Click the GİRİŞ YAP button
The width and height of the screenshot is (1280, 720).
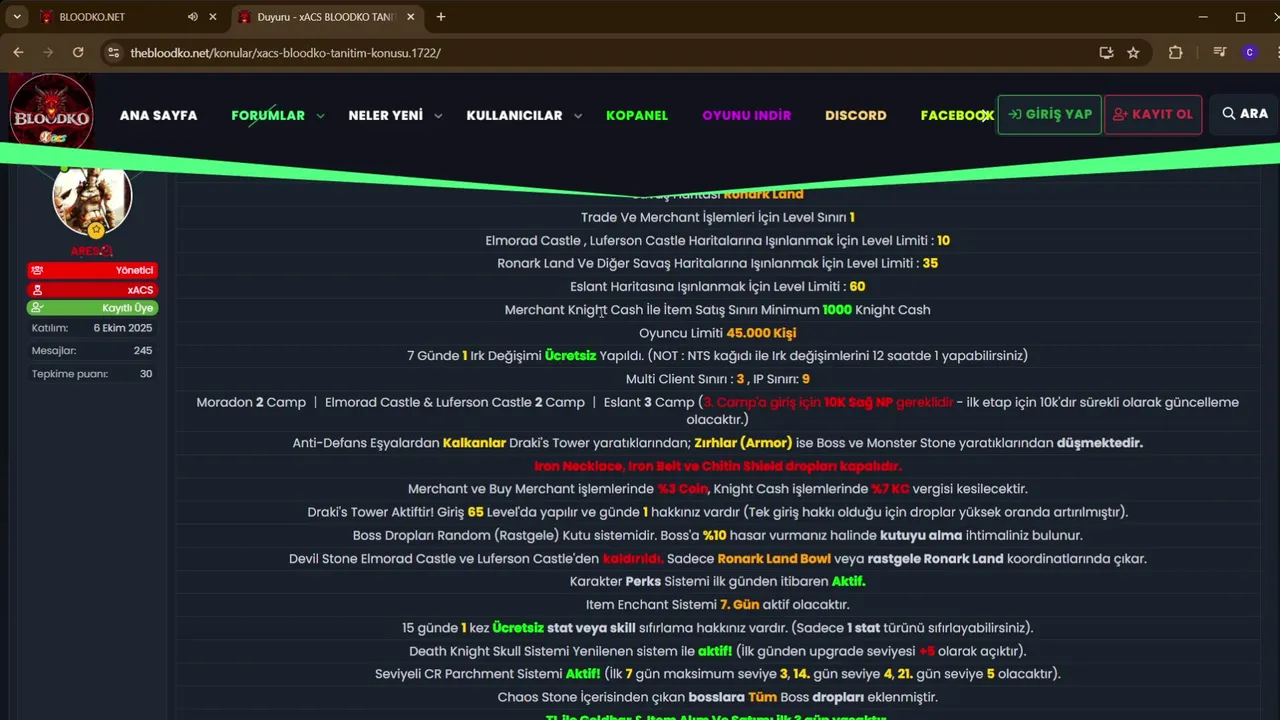click(x=1049, y=115)
